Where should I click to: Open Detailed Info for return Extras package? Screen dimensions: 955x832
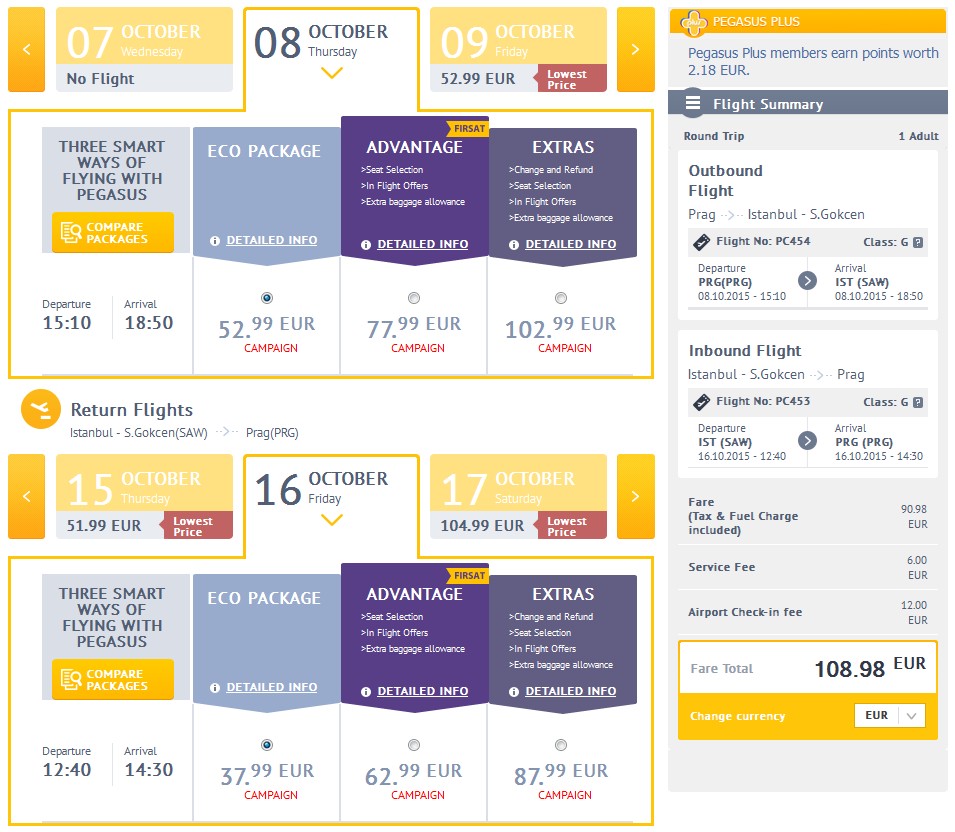[x=571, y=691]
